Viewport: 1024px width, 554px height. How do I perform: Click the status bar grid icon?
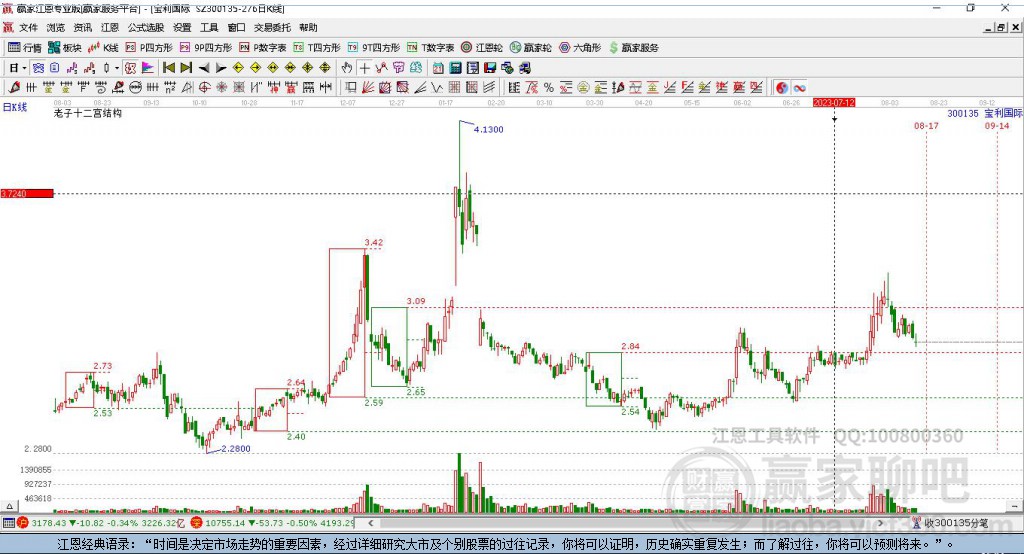8,523
